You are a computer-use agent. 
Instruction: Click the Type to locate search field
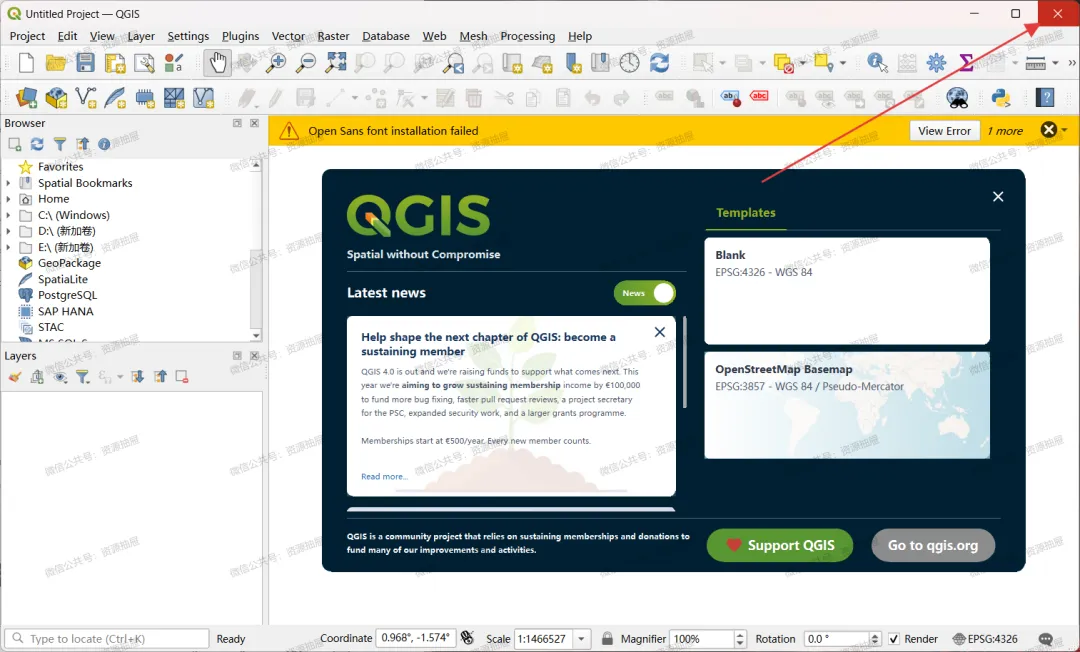coord(107,639)
